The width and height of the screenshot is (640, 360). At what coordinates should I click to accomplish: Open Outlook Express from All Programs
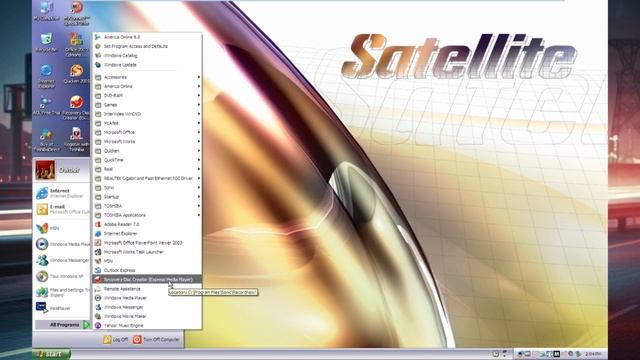click(x=147, y=270)
